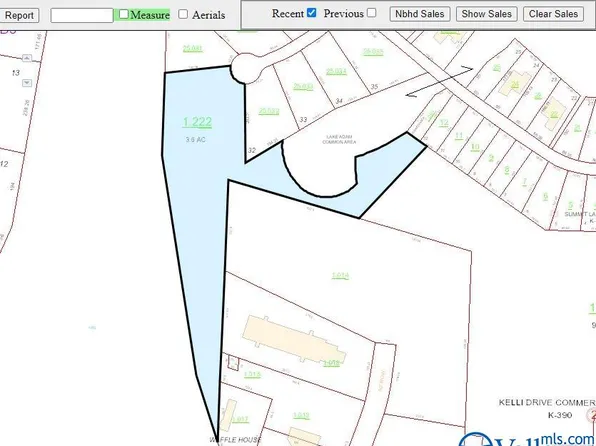Image resolution: width=596 pixels, height=446 pixels.
Task: Open parcel link 25.034
Action: pos(336,71)
